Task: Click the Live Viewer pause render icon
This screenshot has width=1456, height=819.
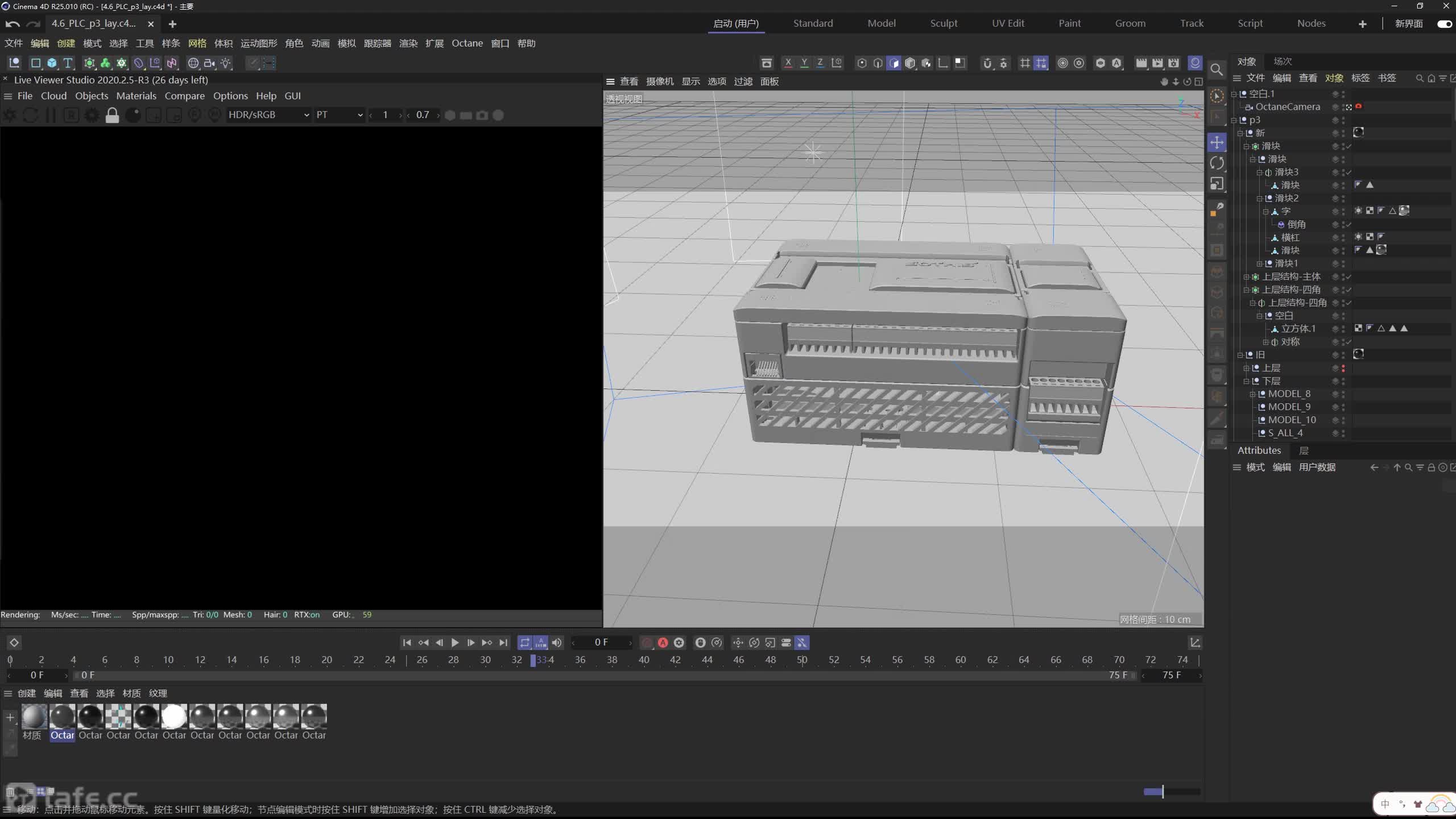Action: coord(51,115)
